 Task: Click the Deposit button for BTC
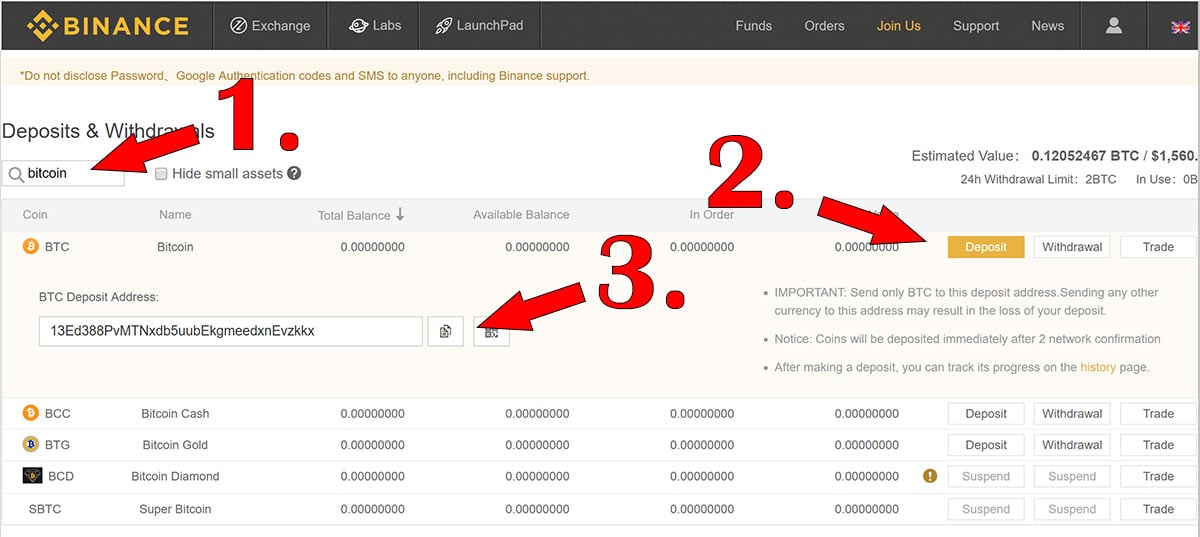(986, 246)
